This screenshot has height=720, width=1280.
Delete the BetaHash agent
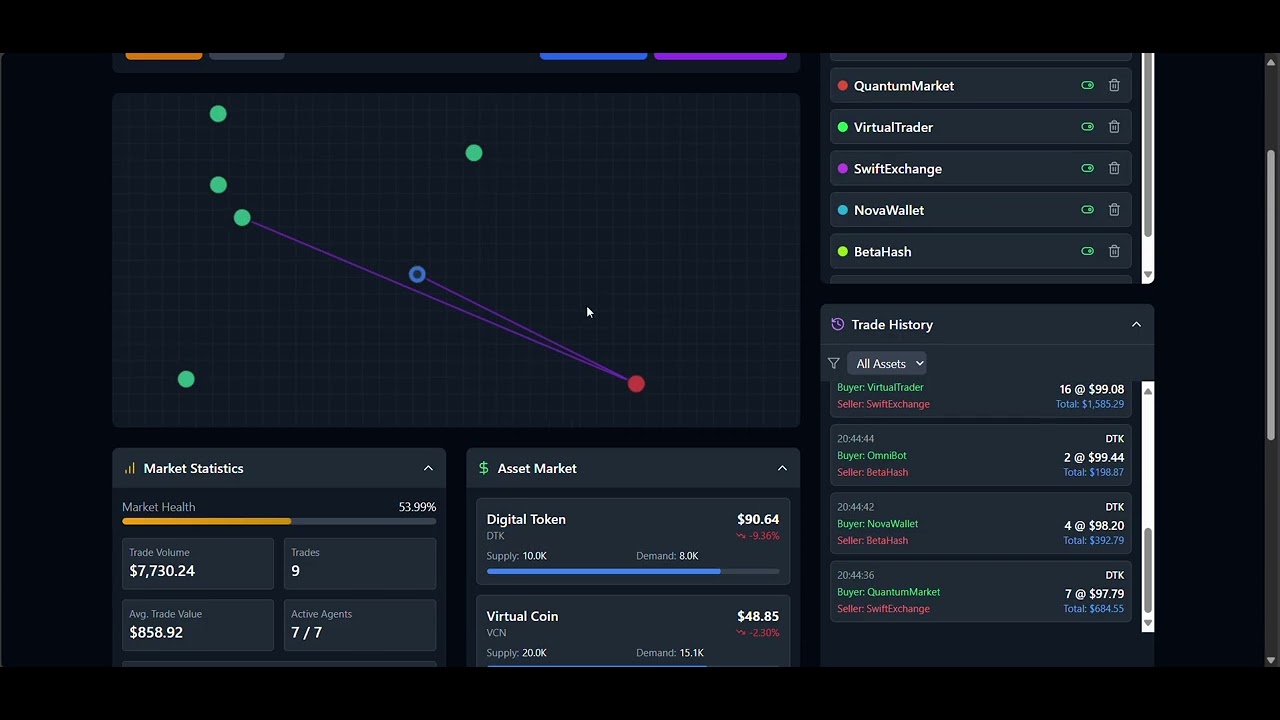[1114, 252]
